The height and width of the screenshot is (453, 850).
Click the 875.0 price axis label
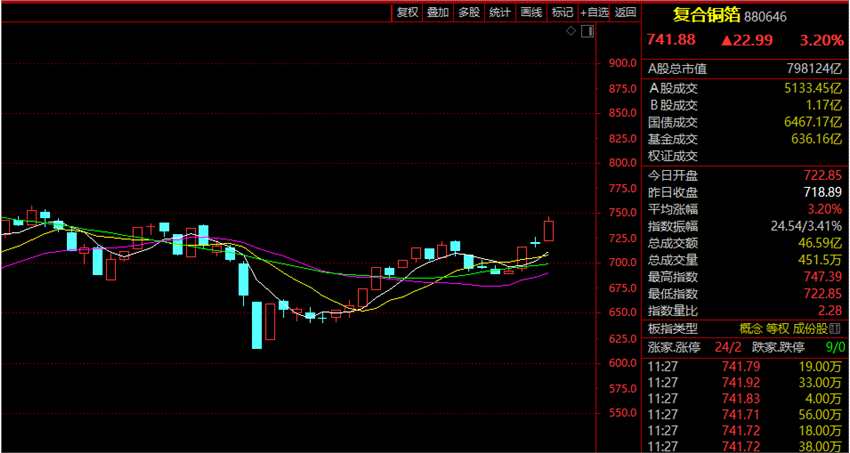click(621, 89)
